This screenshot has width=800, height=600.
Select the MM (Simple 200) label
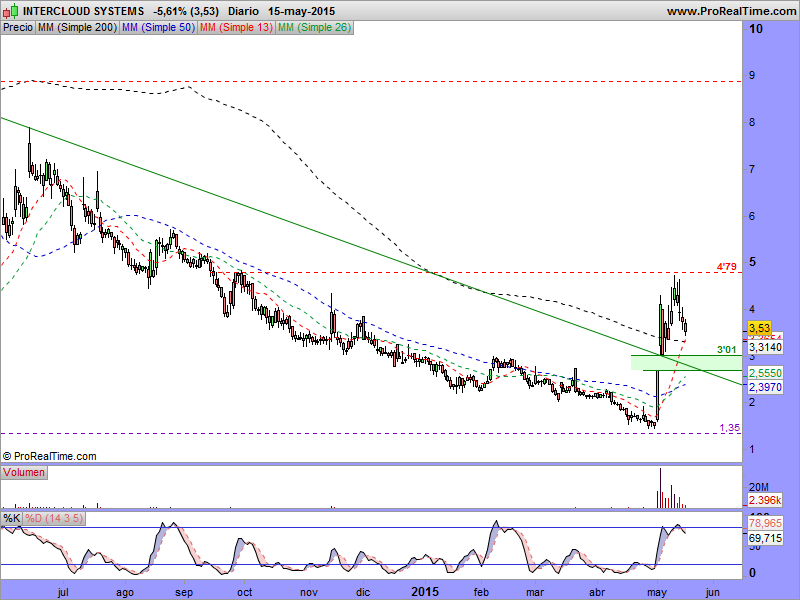pos(77,28)
